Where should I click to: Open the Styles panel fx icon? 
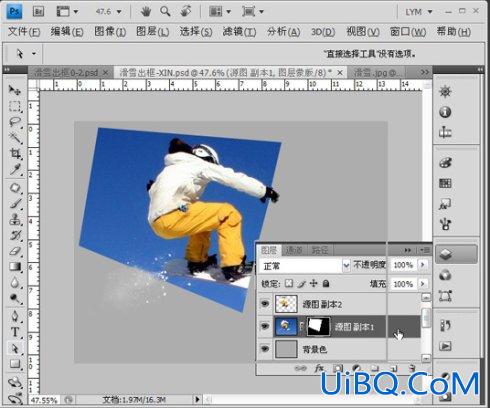coord(445,204)
